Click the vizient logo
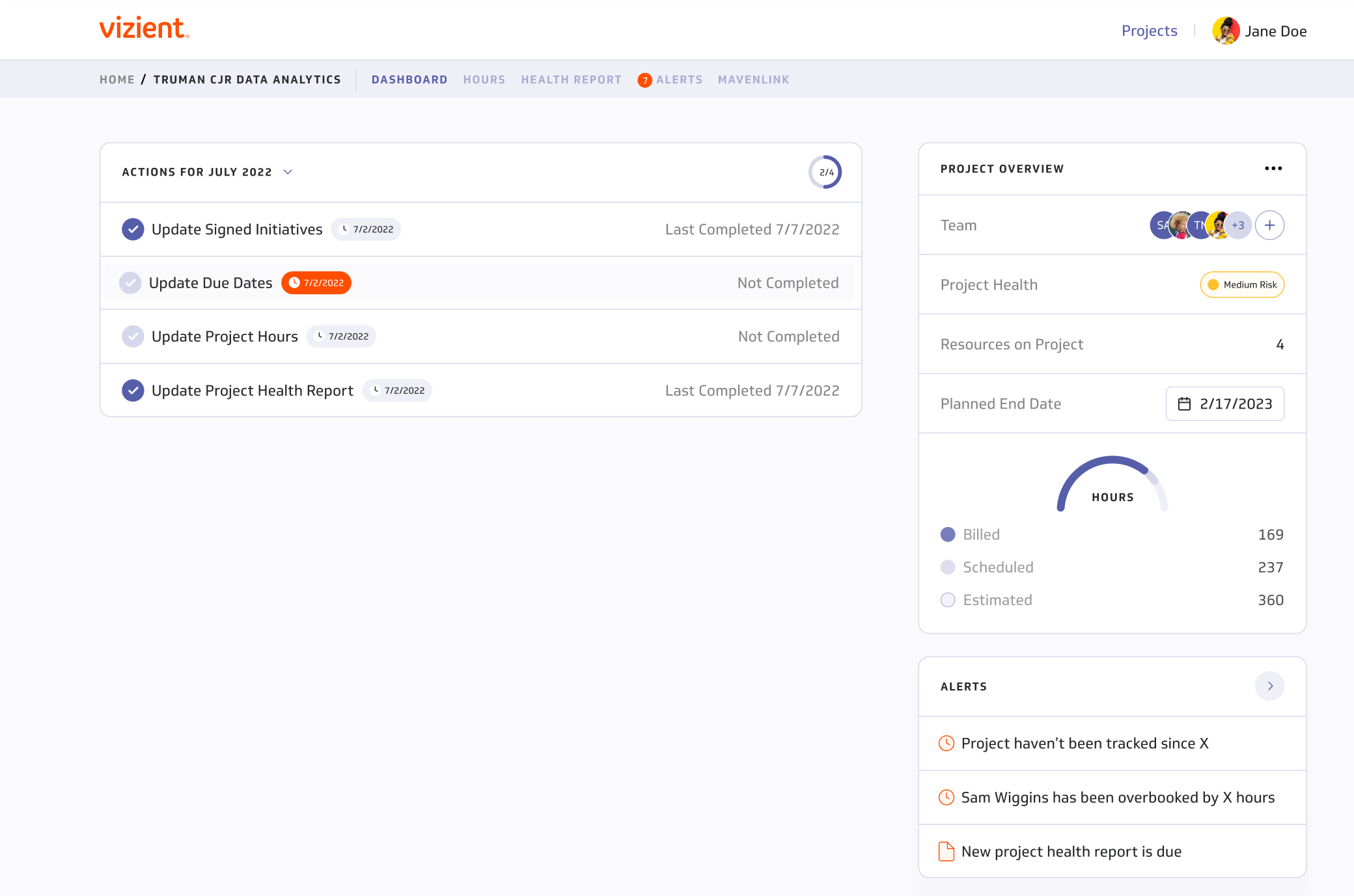 click(143, 29)
